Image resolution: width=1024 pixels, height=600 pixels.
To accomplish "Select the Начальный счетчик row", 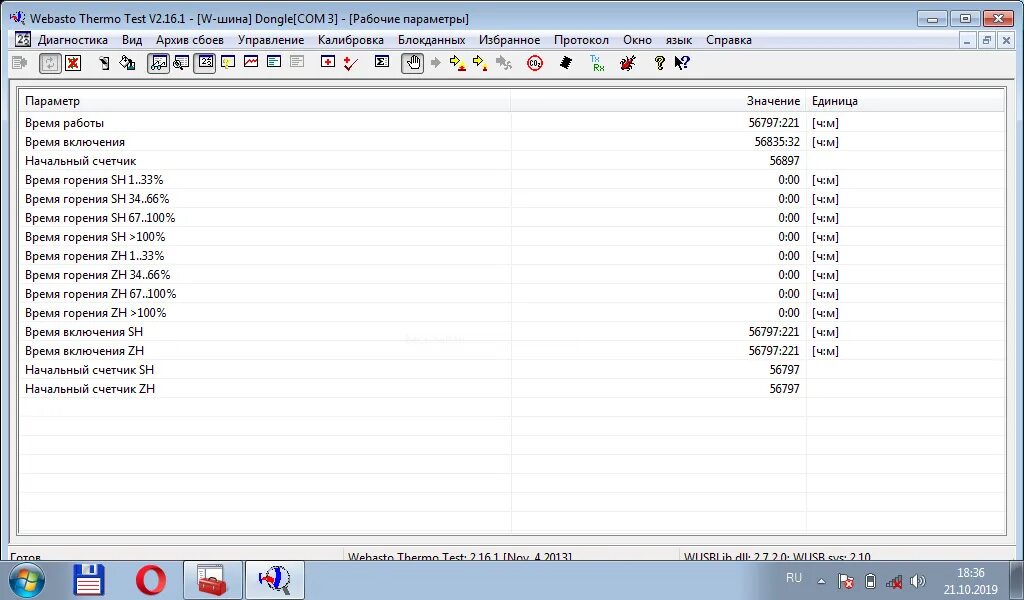I will (512, 161).
